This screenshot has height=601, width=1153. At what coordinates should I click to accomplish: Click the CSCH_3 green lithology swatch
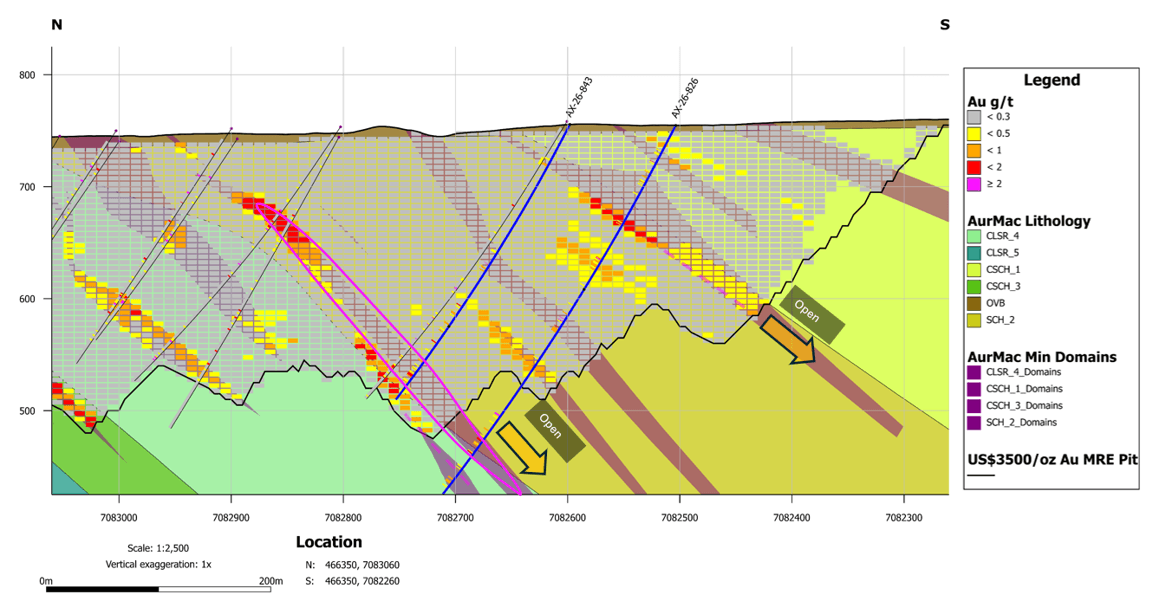point(974,286)
